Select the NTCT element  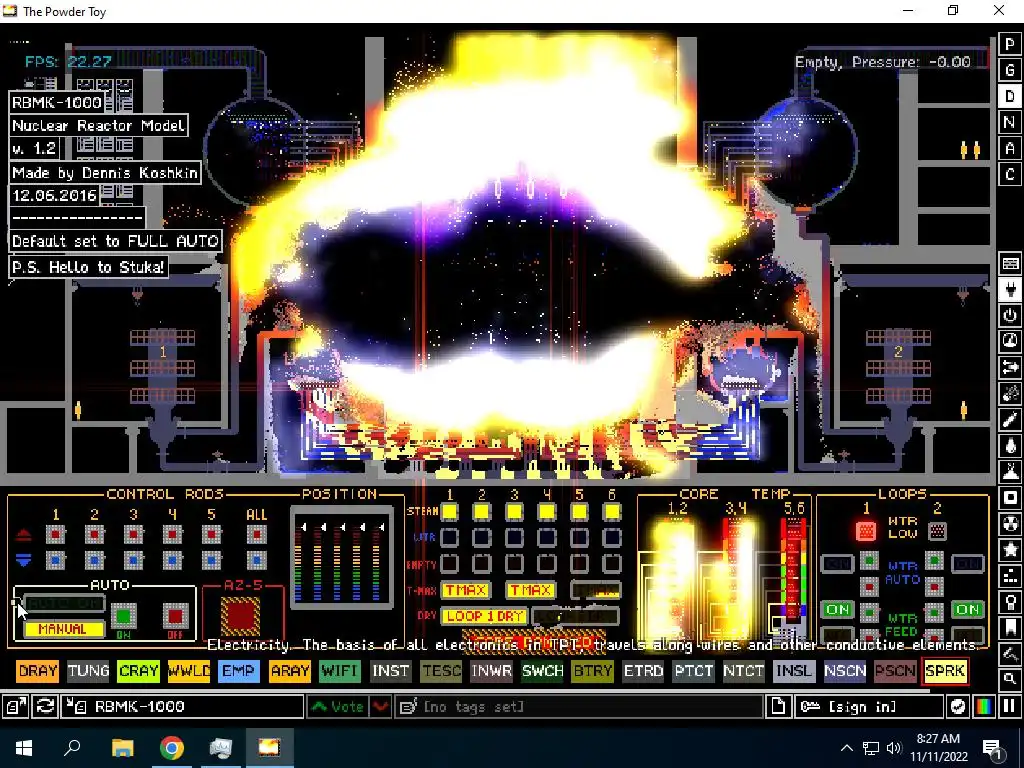(x=743, y=671)
